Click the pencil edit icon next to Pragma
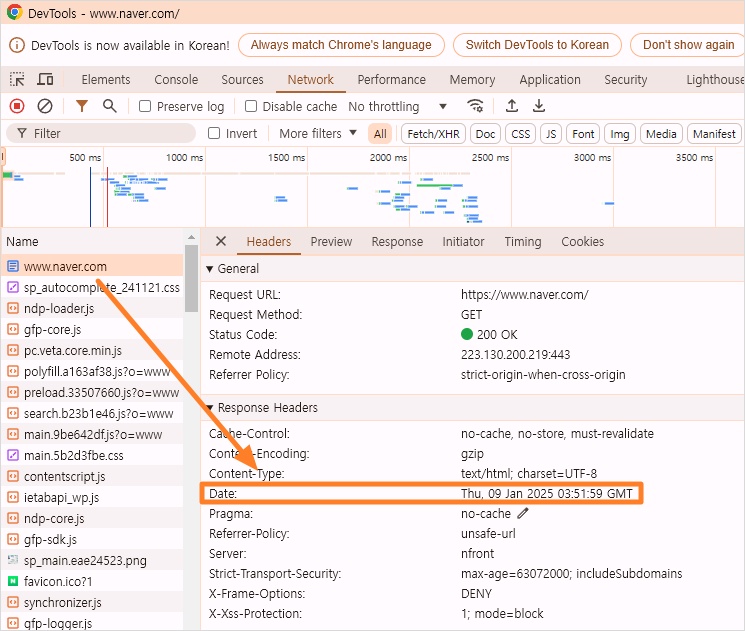Image resolution: width=745 pixels, height=631 pixels. click(523, 513)
